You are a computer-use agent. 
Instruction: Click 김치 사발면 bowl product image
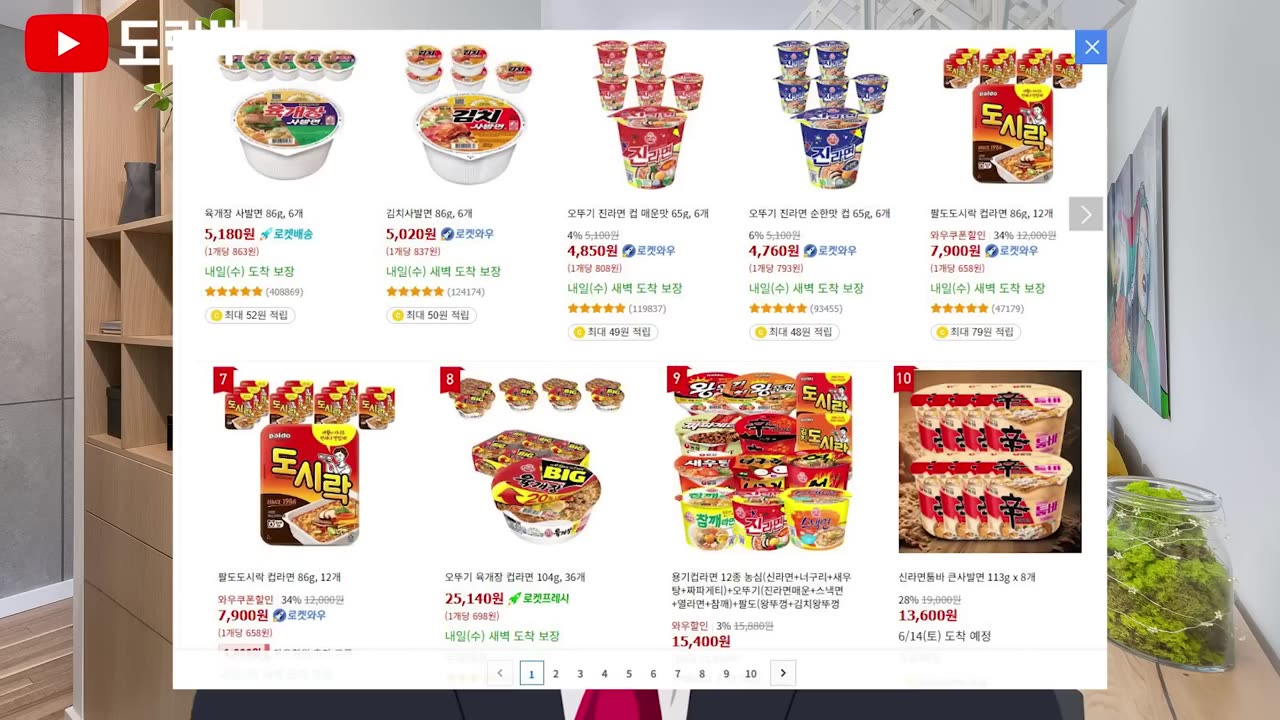(x=469, y=114)
